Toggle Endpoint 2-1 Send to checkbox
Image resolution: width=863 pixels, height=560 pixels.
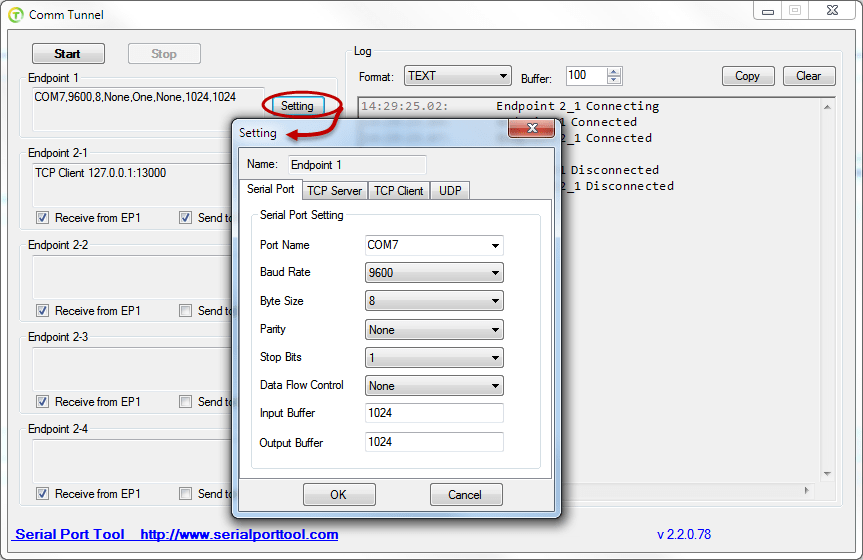[x=185, y=218]
